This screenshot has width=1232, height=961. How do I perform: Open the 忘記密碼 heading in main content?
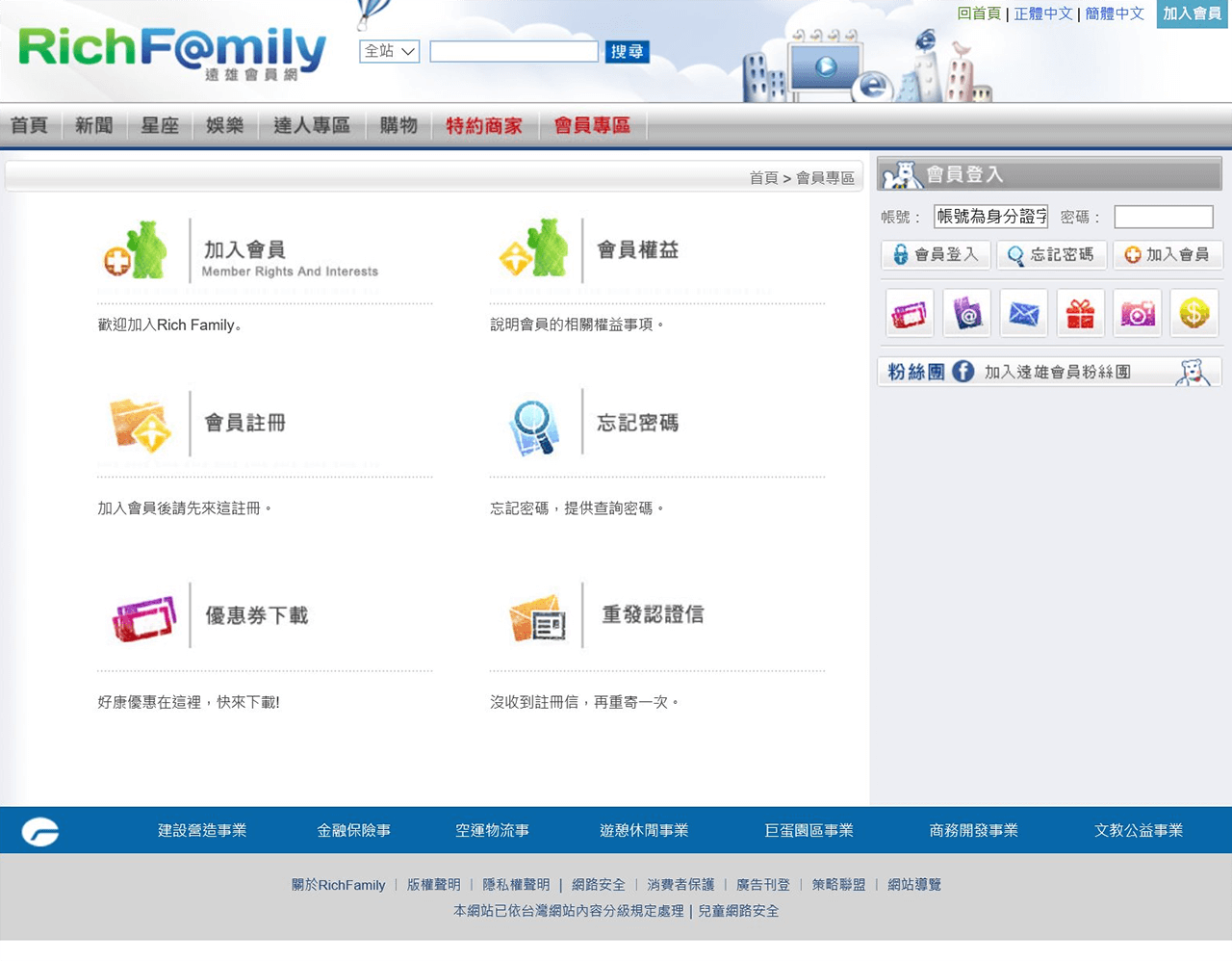pos(637,423)
